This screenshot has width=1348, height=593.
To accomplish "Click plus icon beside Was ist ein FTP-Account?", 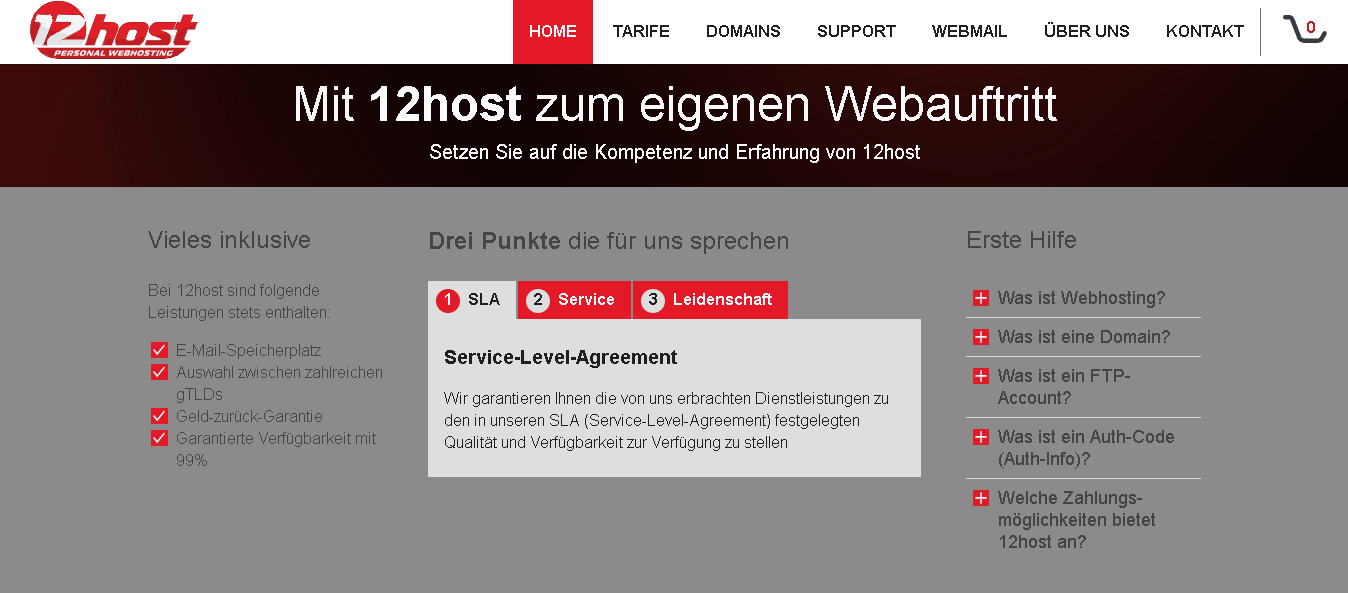I will (x=981, y=376).
